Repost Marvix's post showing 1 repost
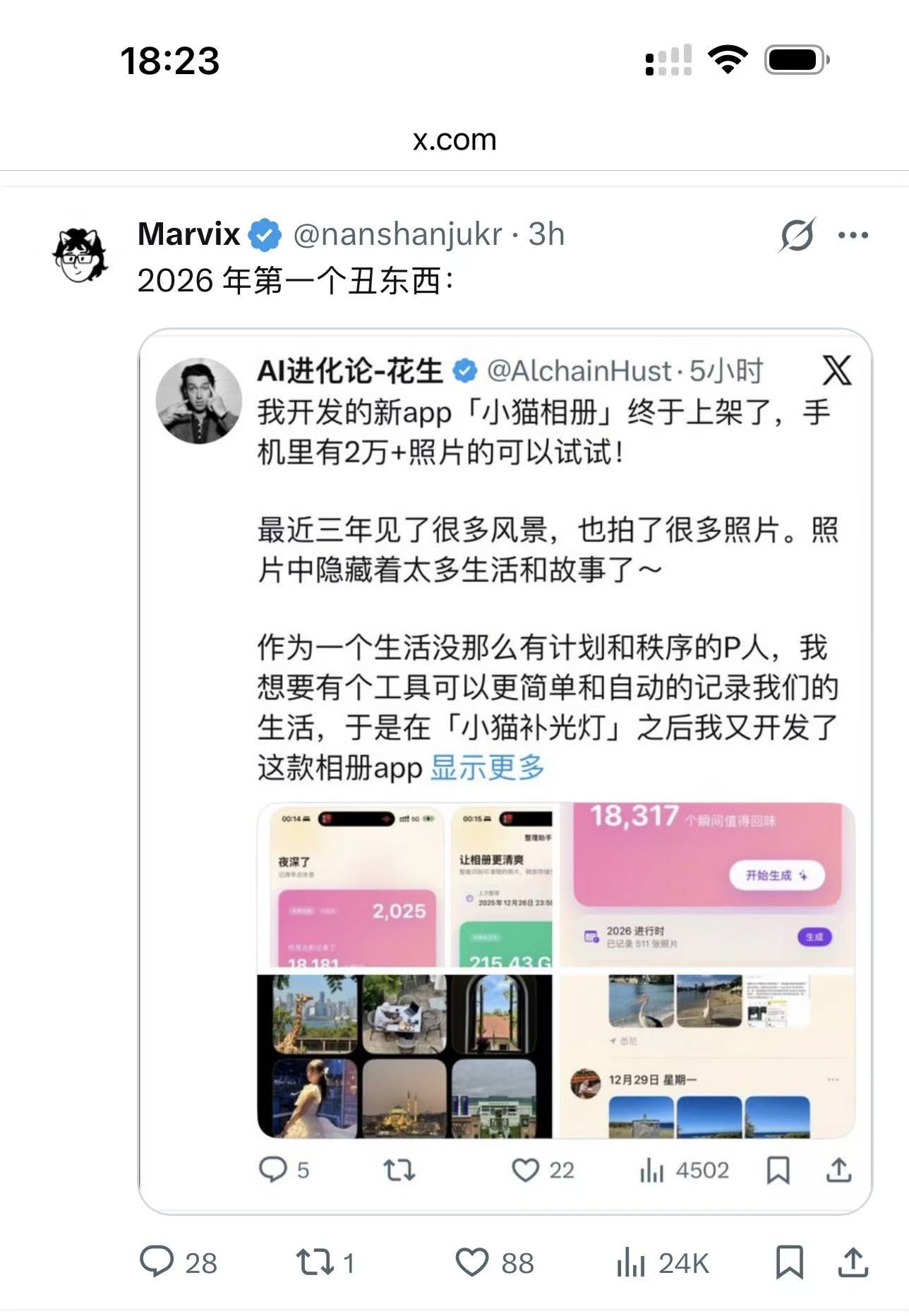Image resolution: width=909 pixels, height=1316 pixels. coord(325,1262)
